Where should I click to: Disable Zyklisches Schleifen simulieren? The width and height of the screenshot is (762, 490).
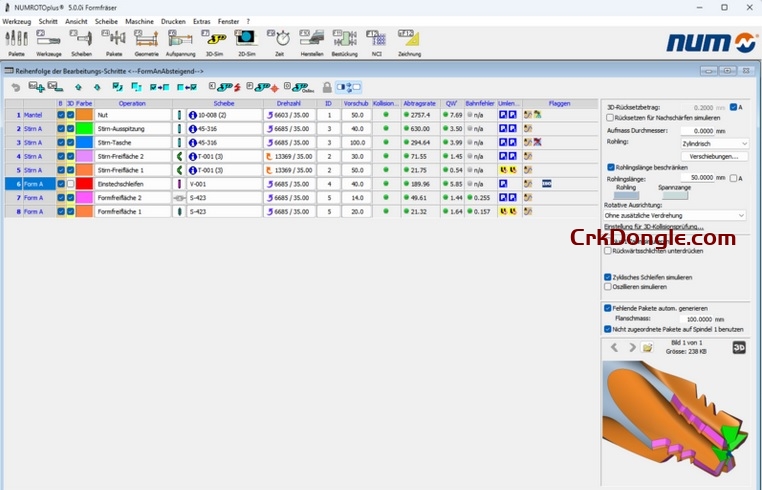(607, 277)
